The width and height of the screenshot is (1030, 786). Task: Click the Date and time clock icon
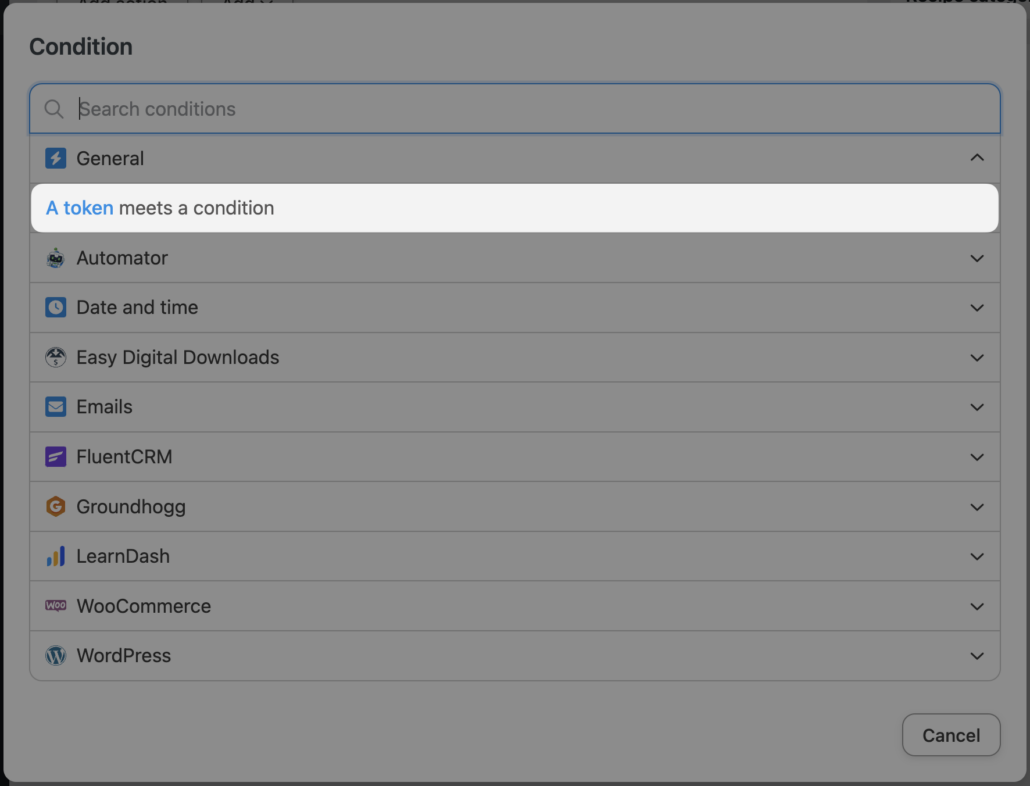click(x=56, y=308)
